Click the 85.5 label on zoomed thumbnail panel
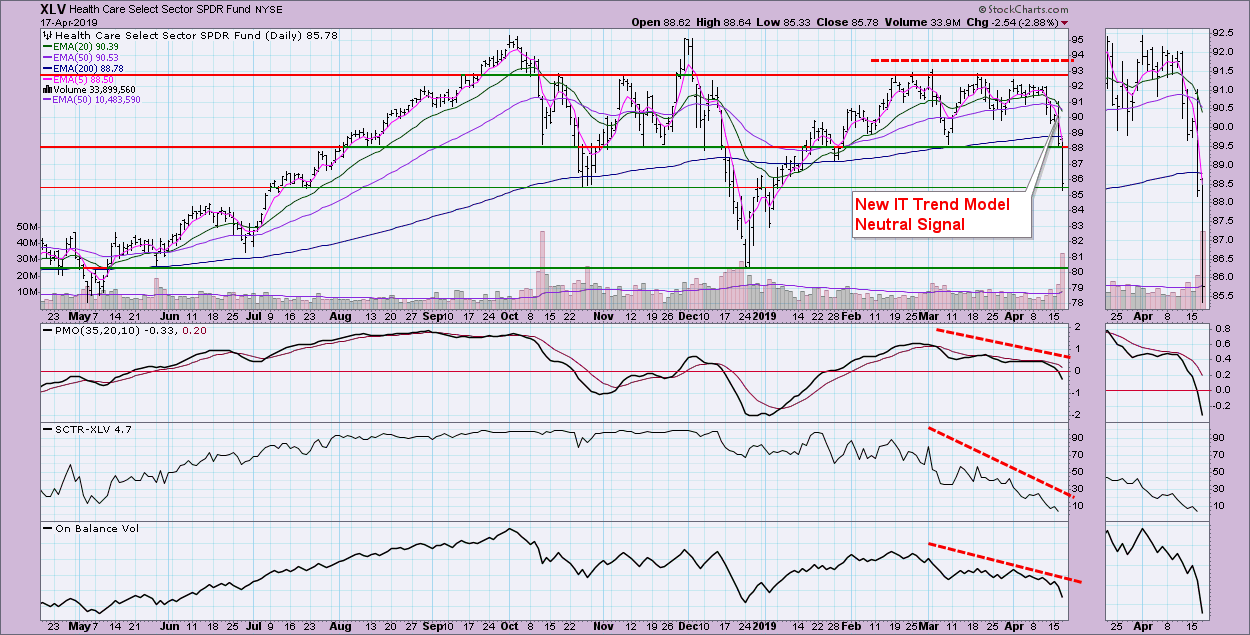This screenshot has height=635, width=1250. (x=1223, y=296)
